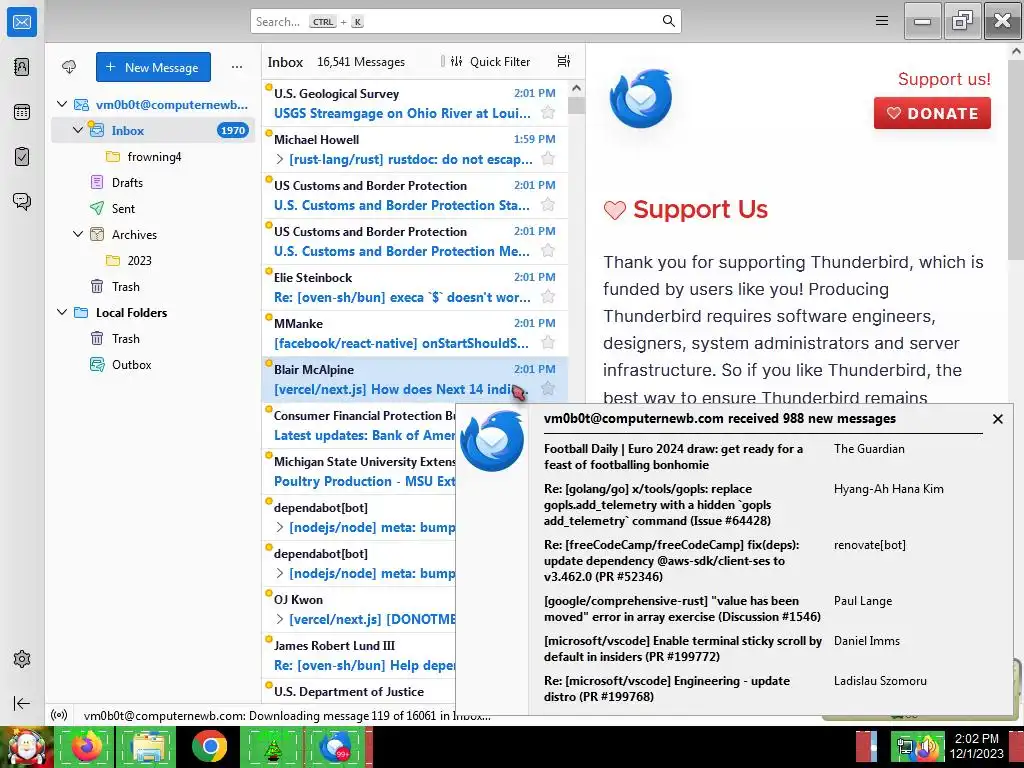Open the Michigan State University Poultry message

359,471
